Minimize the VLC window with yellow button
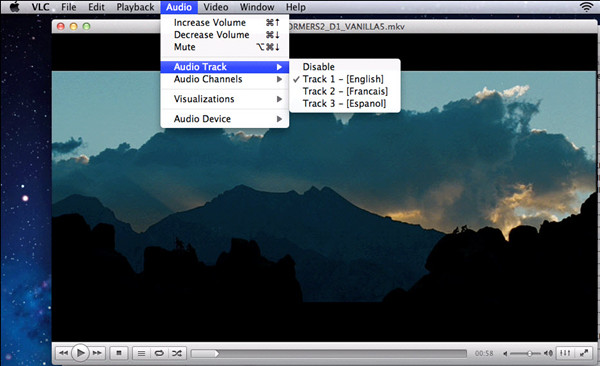The image size is (600, 366). [x=74, y=26]
